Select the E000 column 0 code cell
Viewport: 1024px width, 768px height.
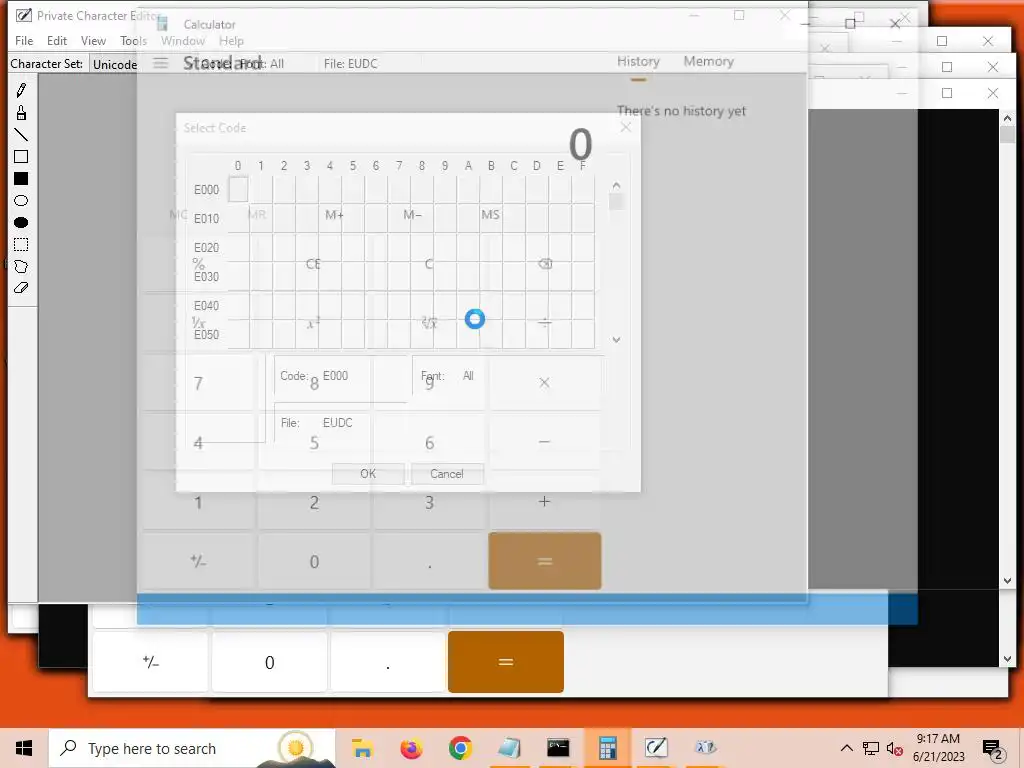pyautogui.click(x=238, y=189)
